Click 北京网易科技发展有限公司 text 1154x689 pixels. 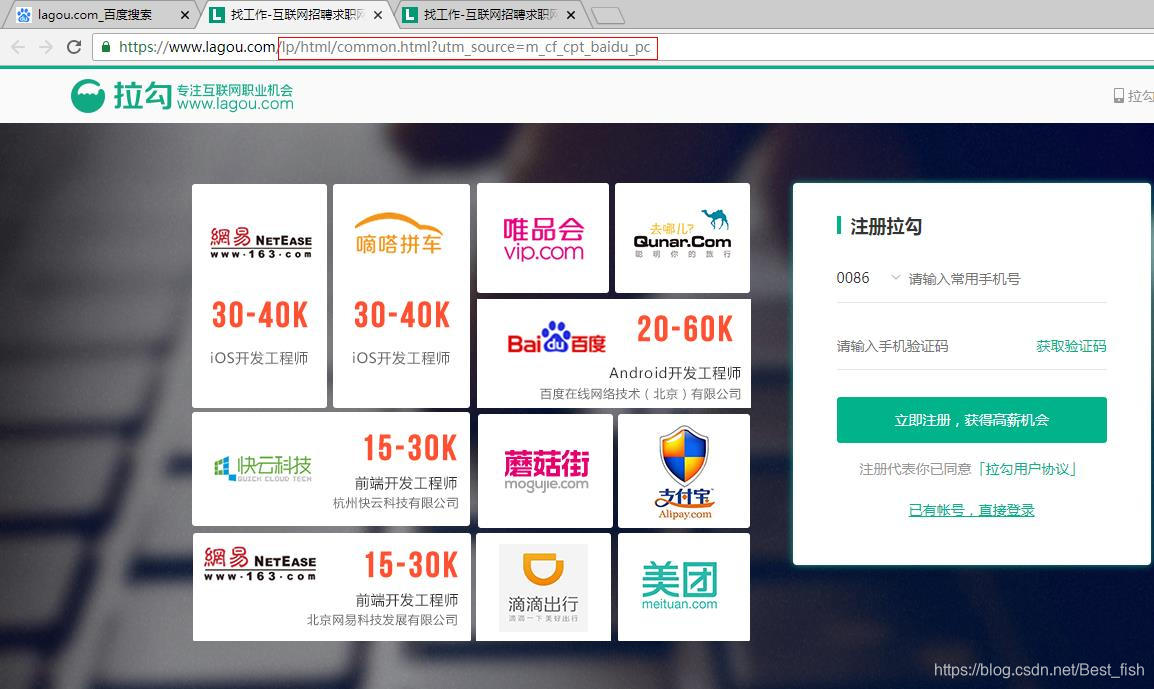click(x=382, y=620)
